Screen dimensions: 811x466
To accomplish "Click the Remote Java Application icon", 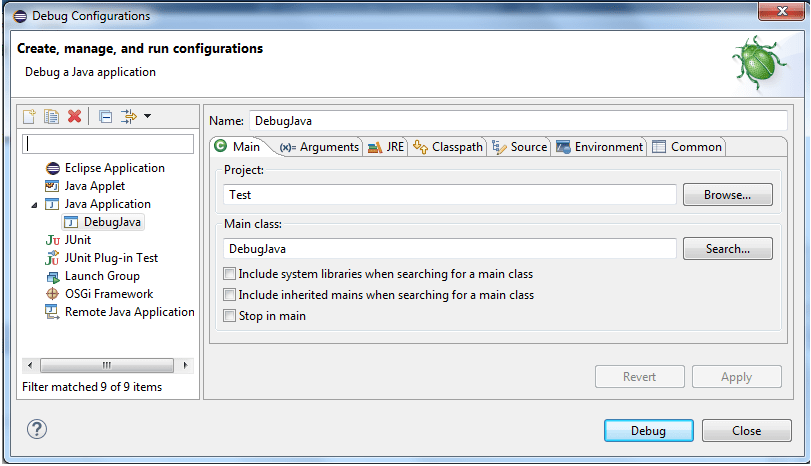I will pyautogui.click(x=52, y=312).
